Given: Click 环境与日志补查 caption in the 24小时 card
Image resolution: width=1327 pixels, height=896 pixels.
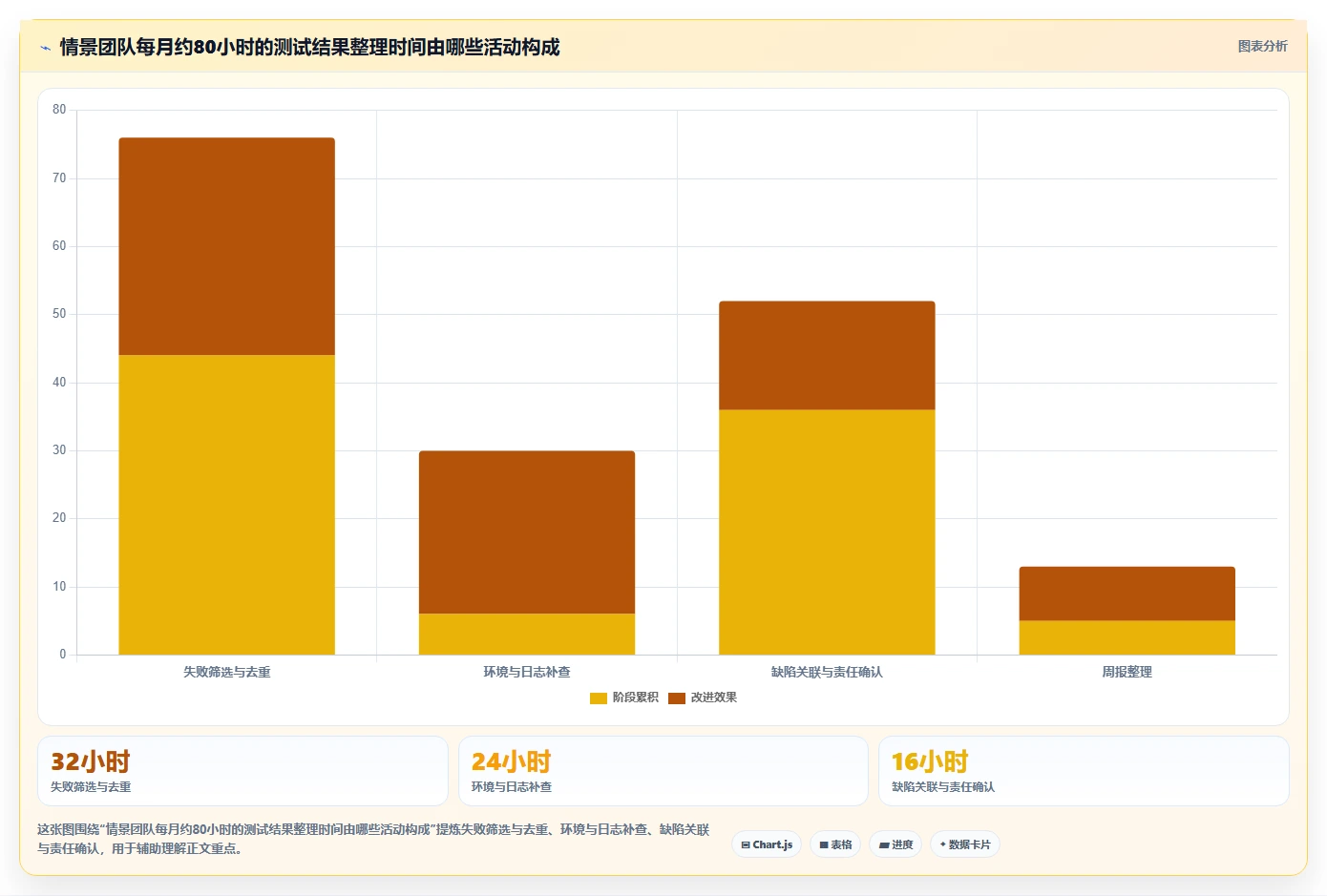Looking at the screenshot, I should tap(512, 787).
